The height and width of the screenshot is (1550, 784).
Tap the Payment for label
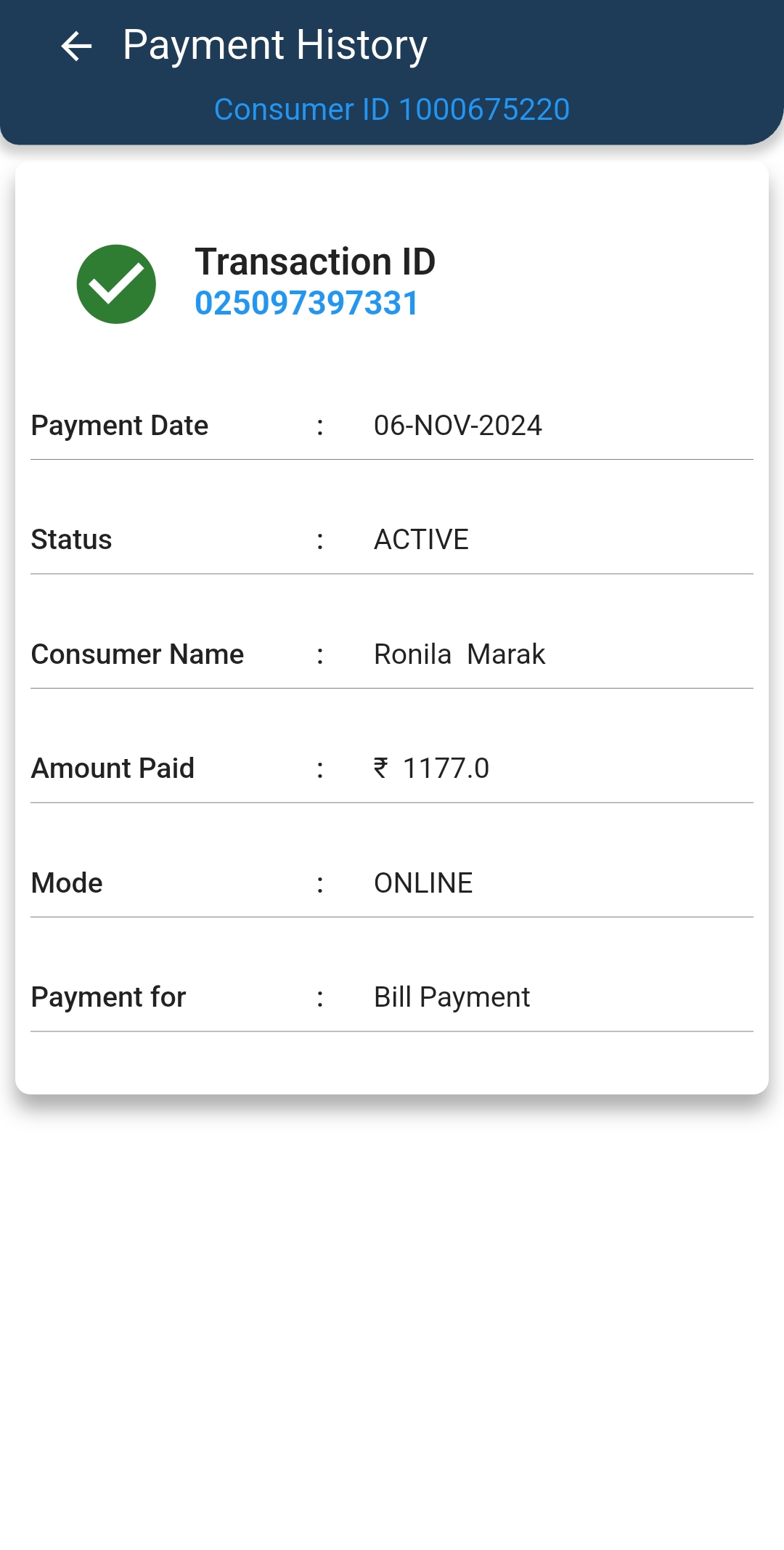tap(108, 997)
